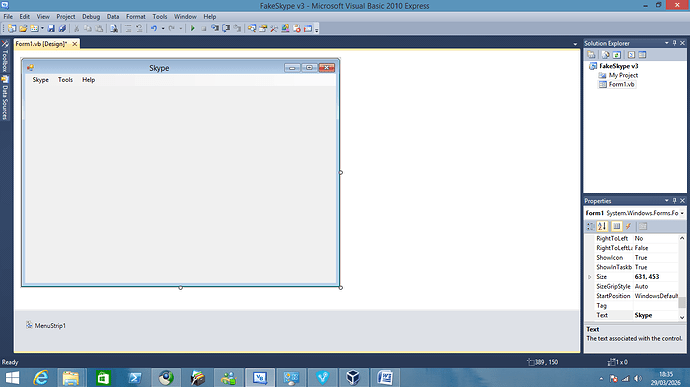The width and height of the screenshot is (690, 387).
Task: Open Solution Explorer from the main toolbar
Action: 251,29
